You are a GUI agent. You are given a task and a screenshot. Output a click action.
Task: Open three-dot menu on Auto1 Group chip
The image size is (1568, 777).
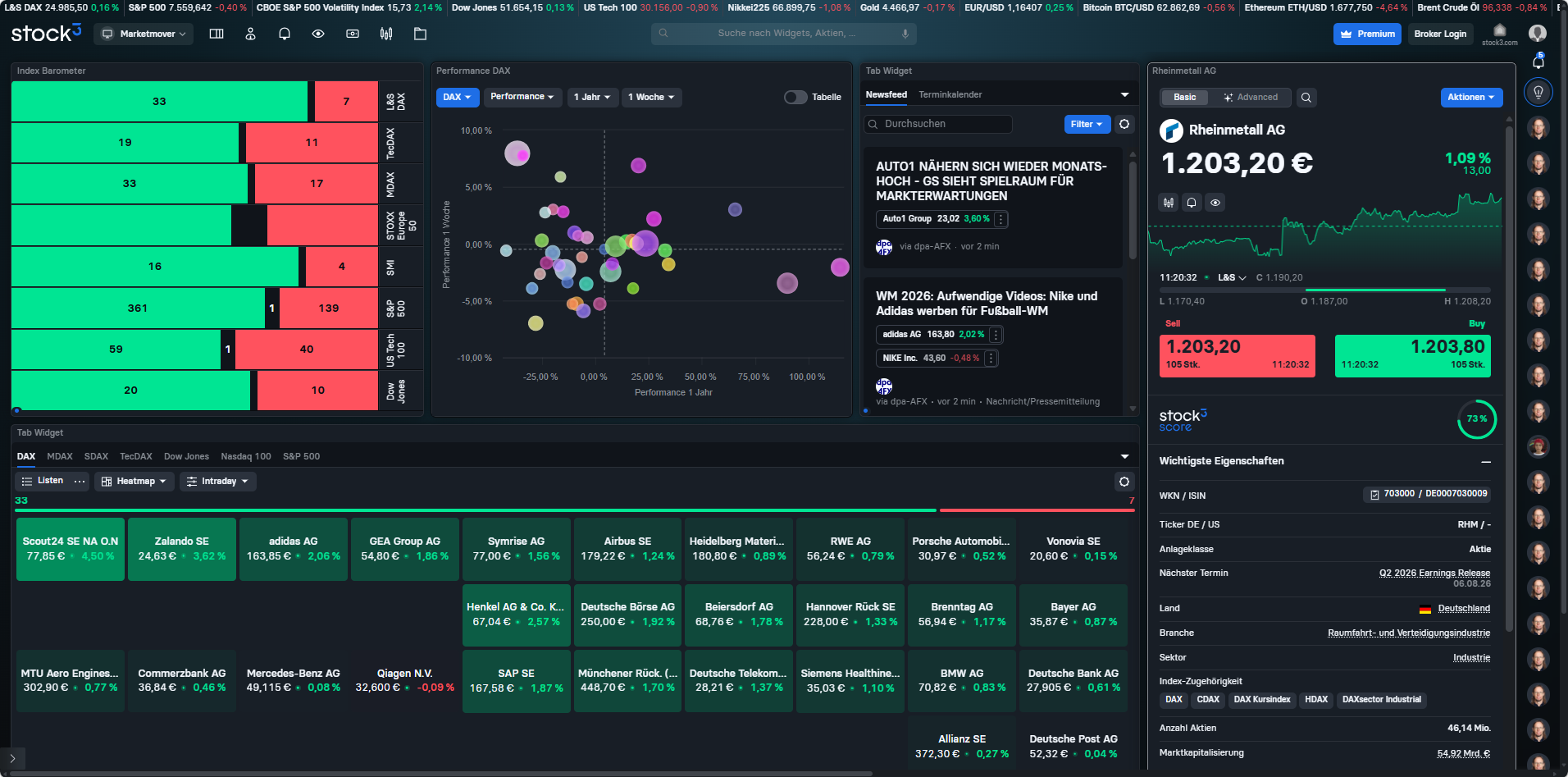pyautogui.click(x=1001, y=219)
